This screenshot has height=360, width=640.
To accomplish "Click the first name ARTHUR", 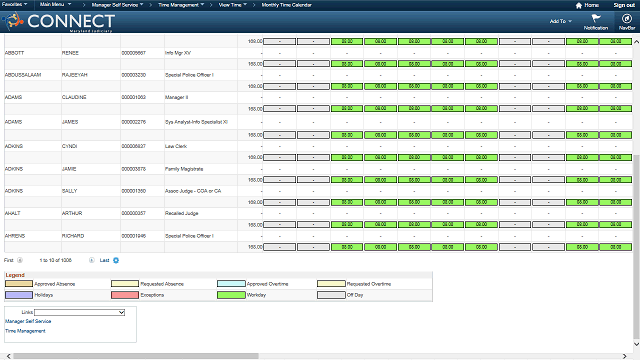I will pyautogui.click(x=72, y=213).
